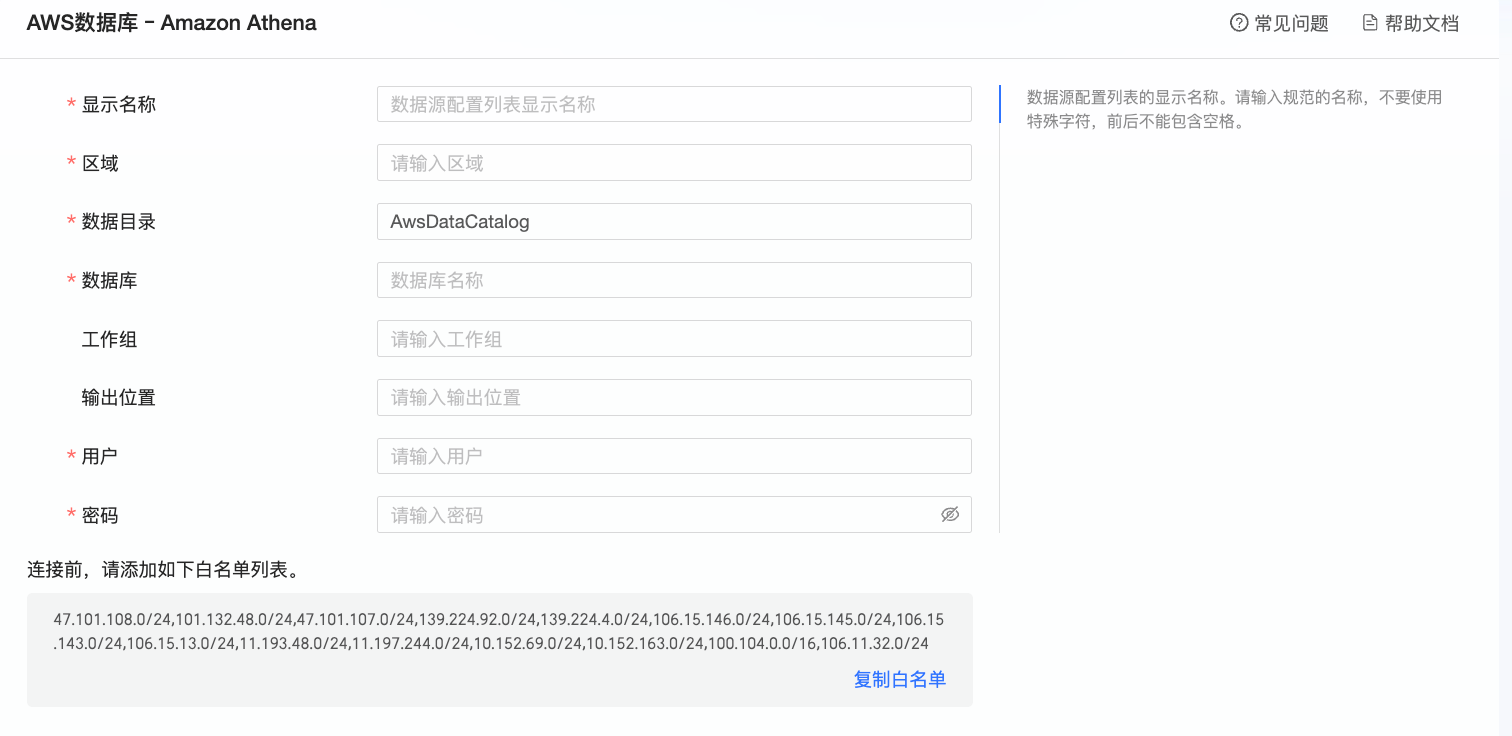This screenshot has width=1512, height=736.
Task: Toggle password visibility eye icon
Action: (950, 515)
